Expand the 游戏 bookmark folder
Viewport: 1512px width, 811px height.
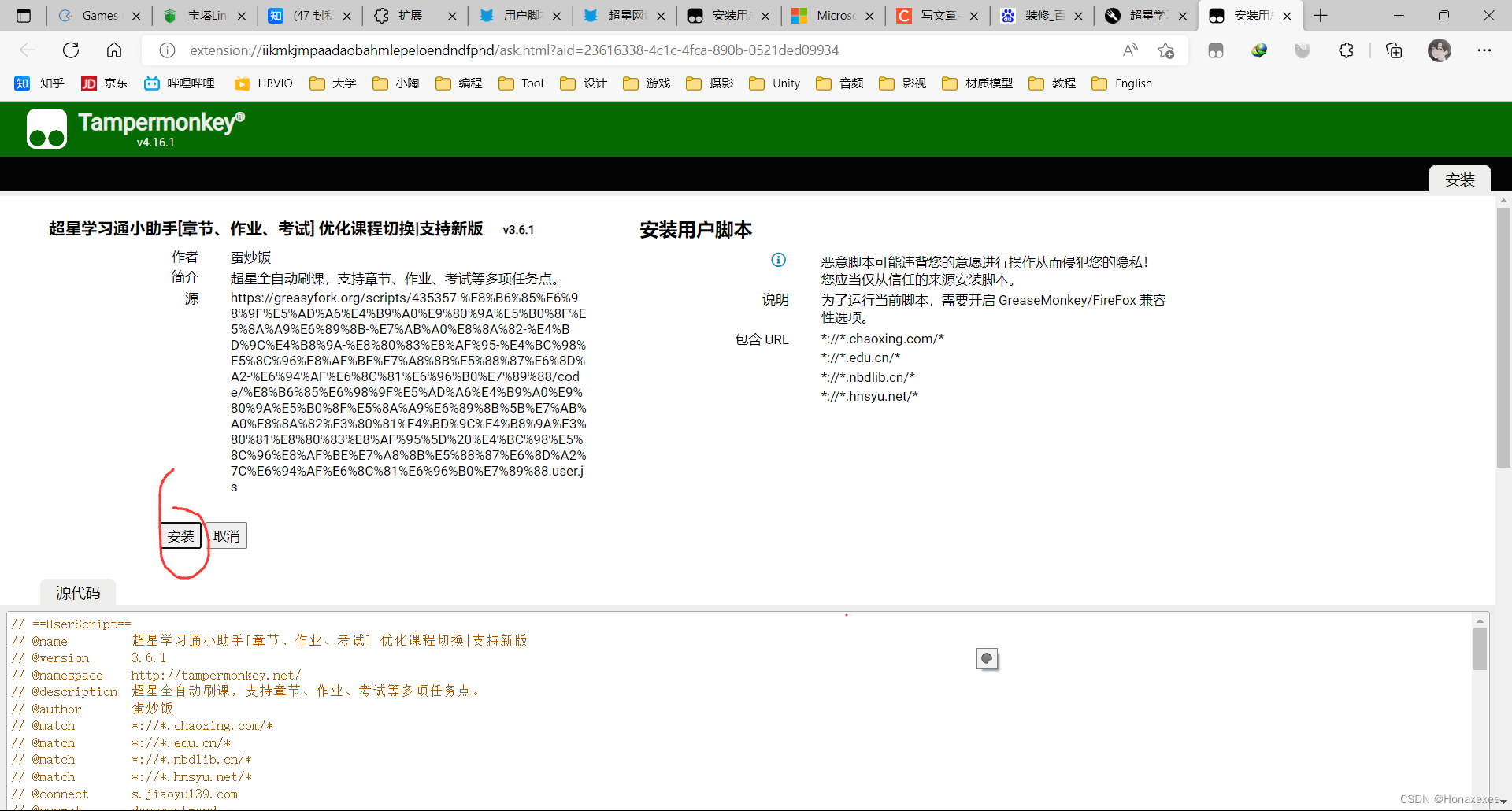pyautogui.click(x=647, y=83)
